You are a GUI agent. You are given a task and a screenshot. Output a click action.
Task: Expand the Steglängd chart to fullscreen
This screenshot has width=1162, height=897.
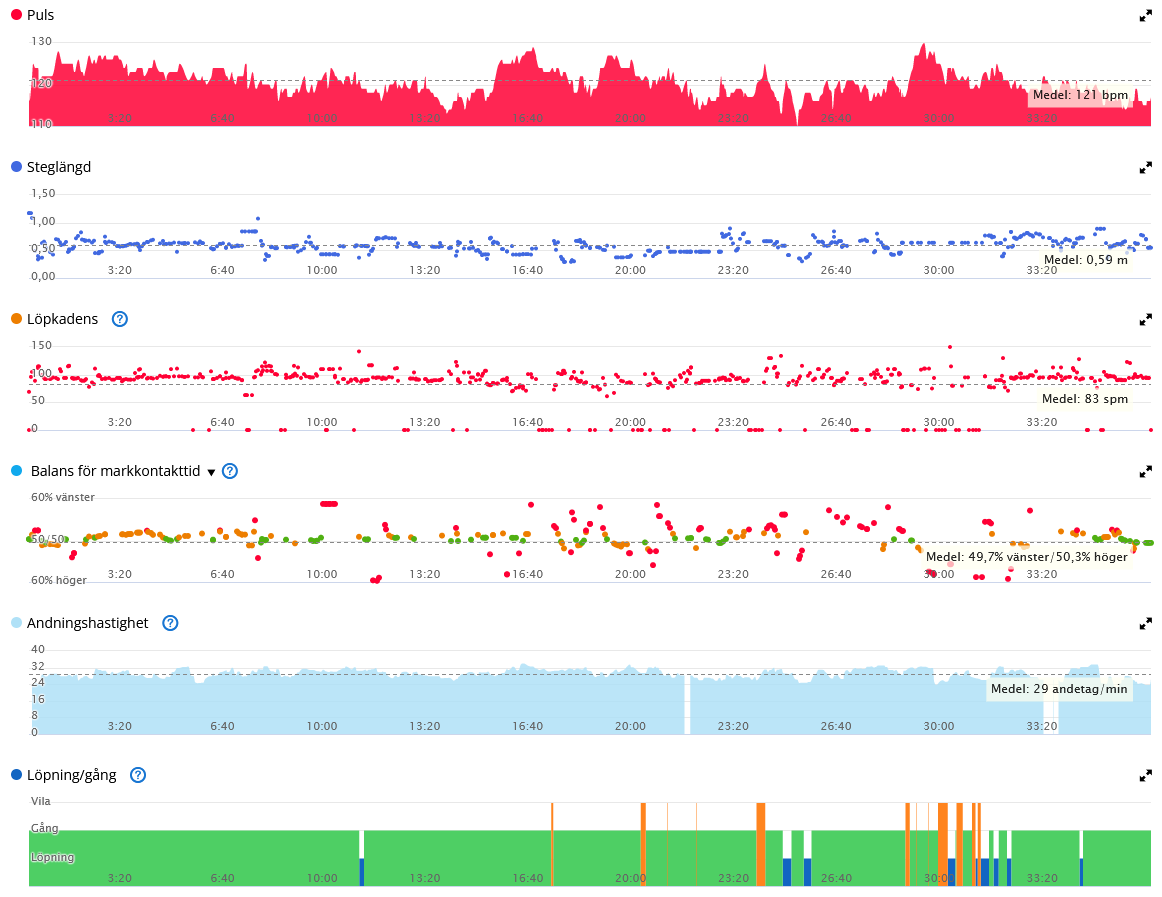[1145, 168]
